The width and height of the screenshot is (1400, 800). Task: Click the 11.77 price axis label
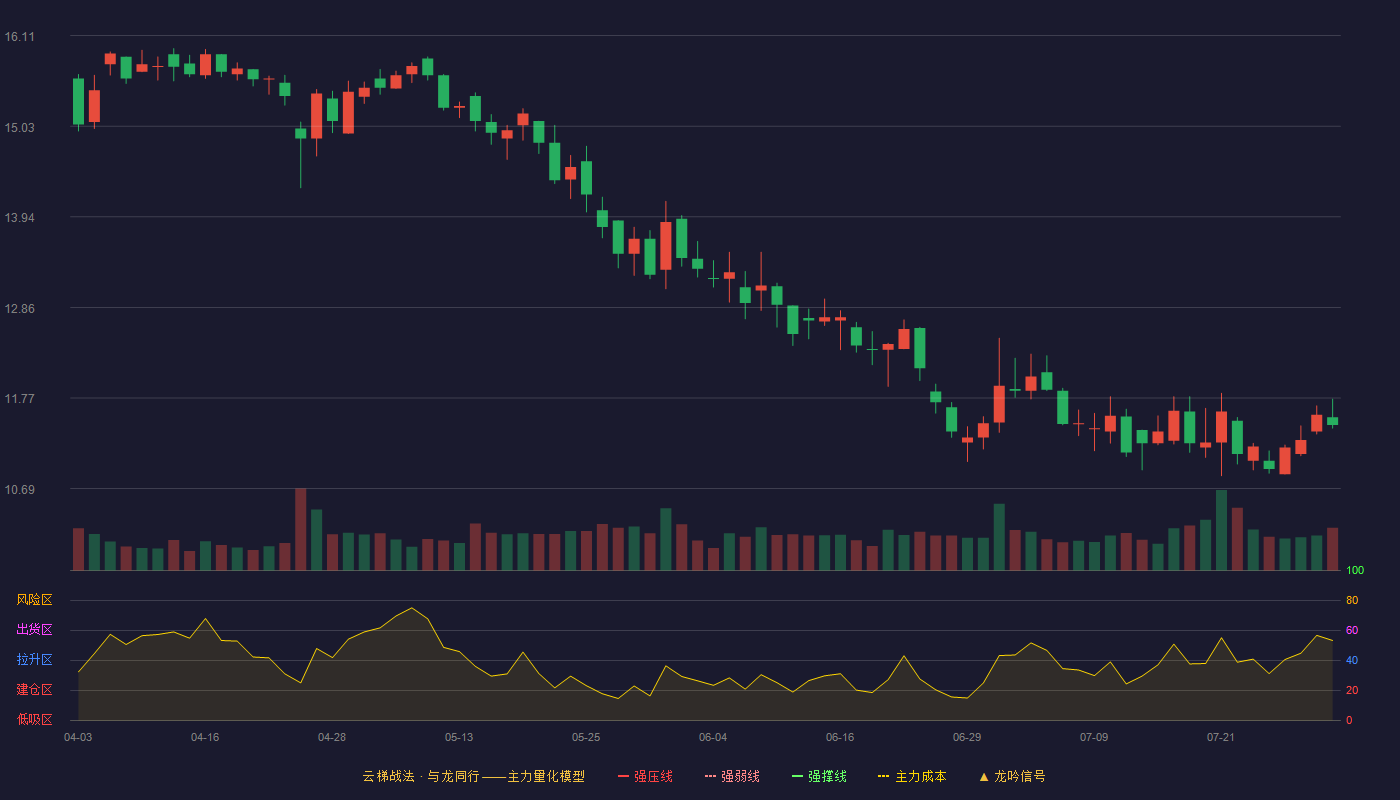19,399
